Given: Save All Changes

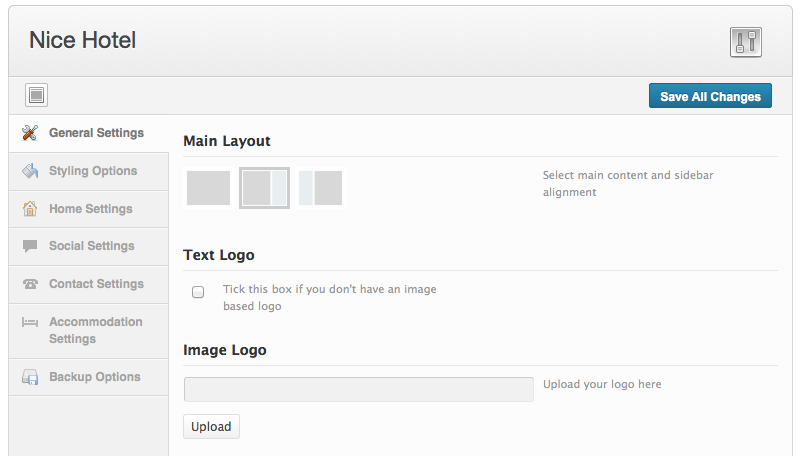Looking at the screenshot, I should pos(710,96).
